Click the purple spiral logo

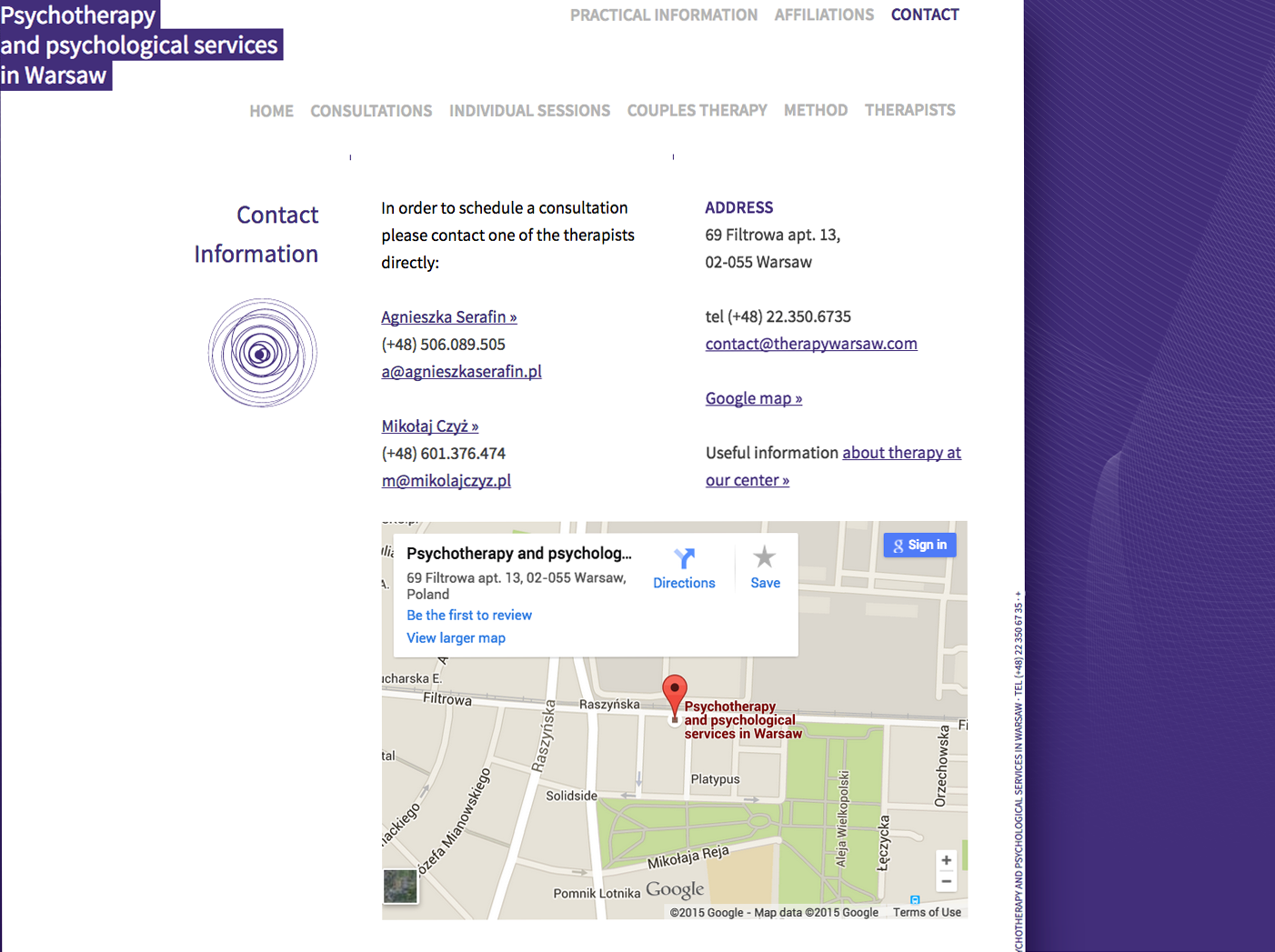click(263, 353)
